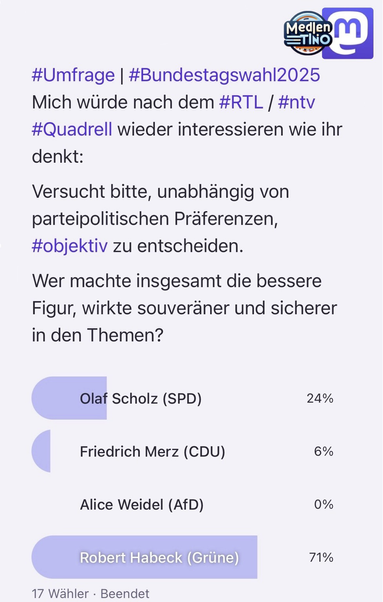Click the 24% result for Scholz

point(320,399)
